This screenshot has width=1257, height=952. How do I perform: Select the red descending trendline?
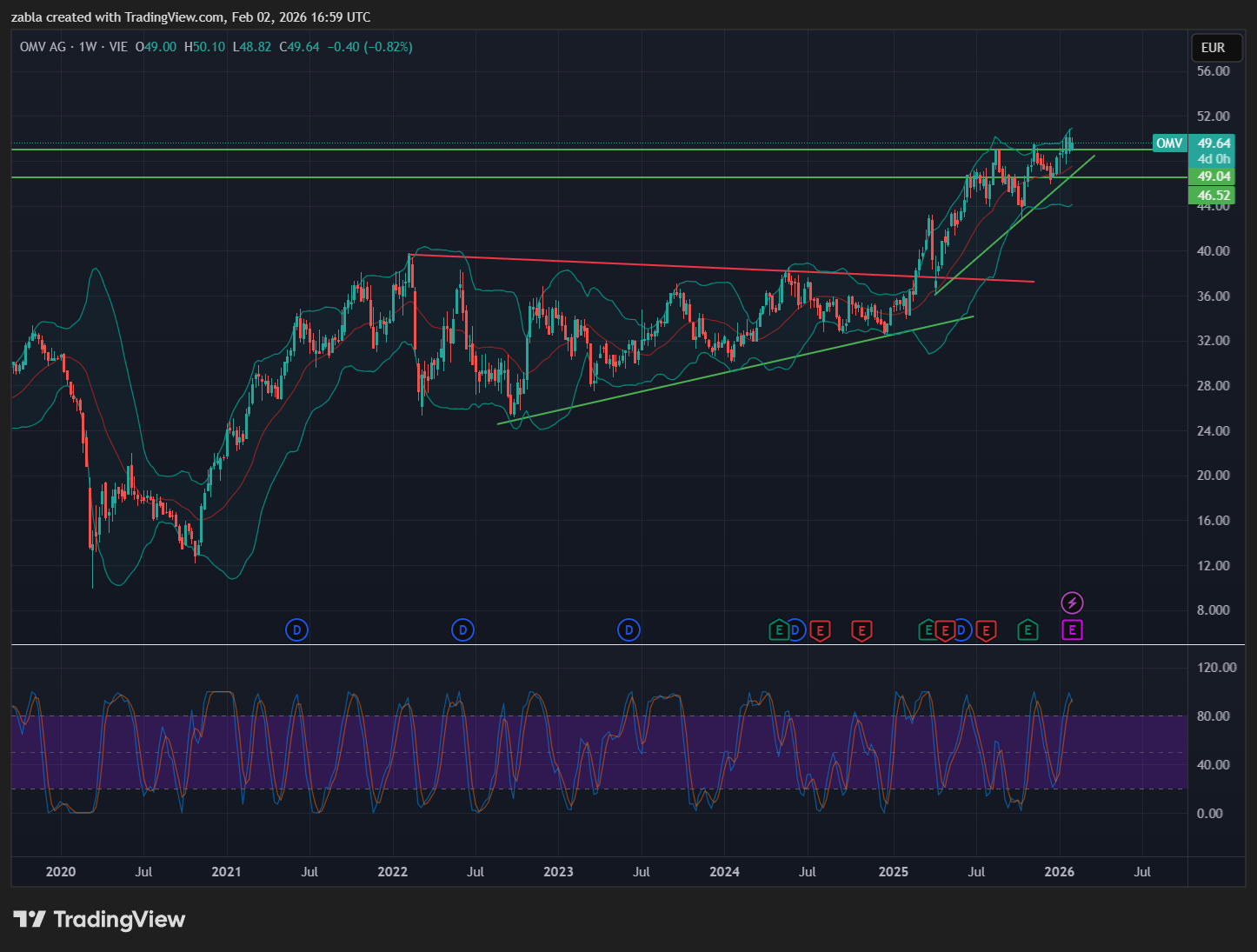722,268
